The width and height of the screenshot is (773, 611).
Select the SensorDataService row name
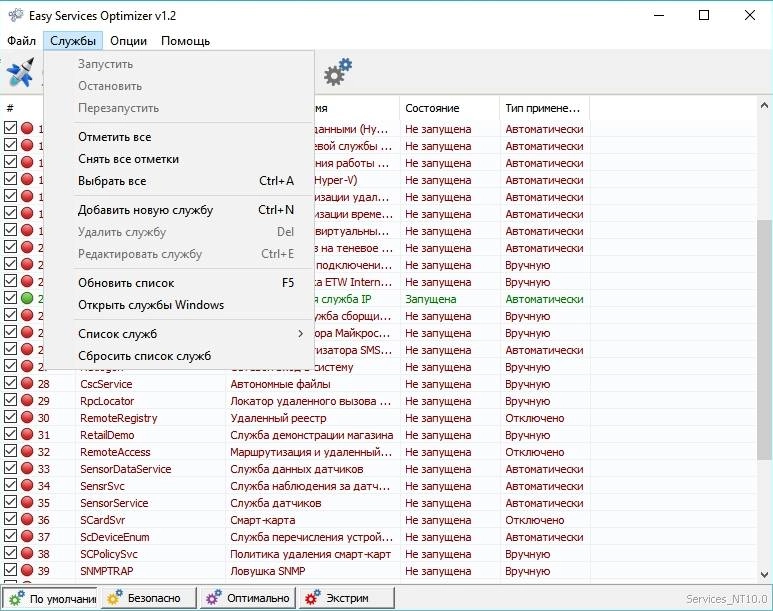coord(126,469)
